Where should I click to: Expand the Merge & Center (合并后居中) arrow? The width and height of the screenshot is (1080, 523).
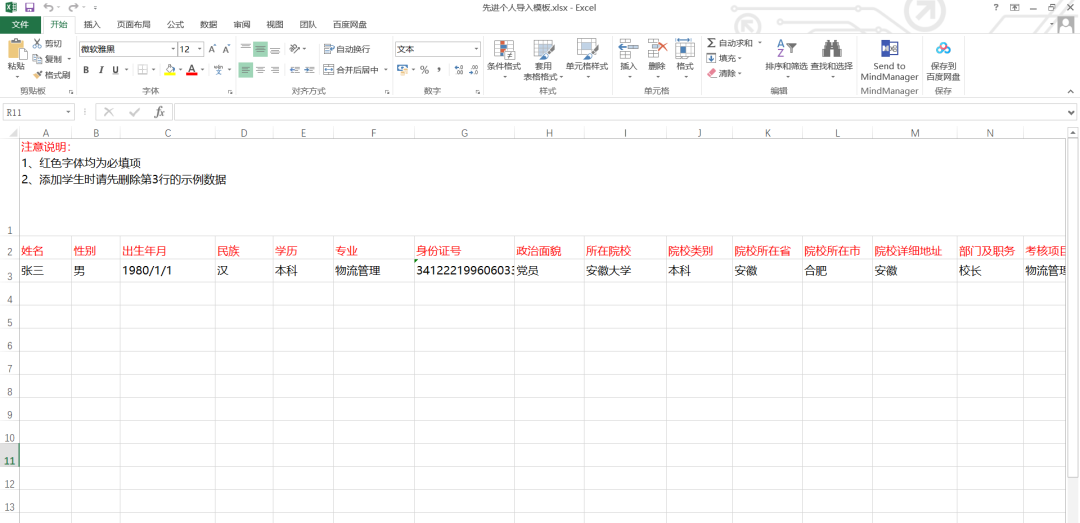pos(386,70)
